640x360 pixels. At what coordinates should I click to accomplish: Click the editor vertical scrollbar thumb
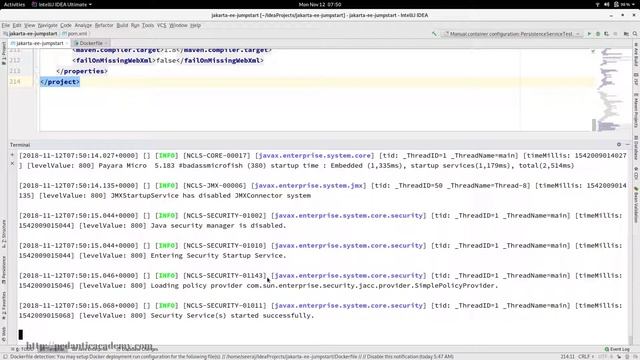[x=594, y=124]
